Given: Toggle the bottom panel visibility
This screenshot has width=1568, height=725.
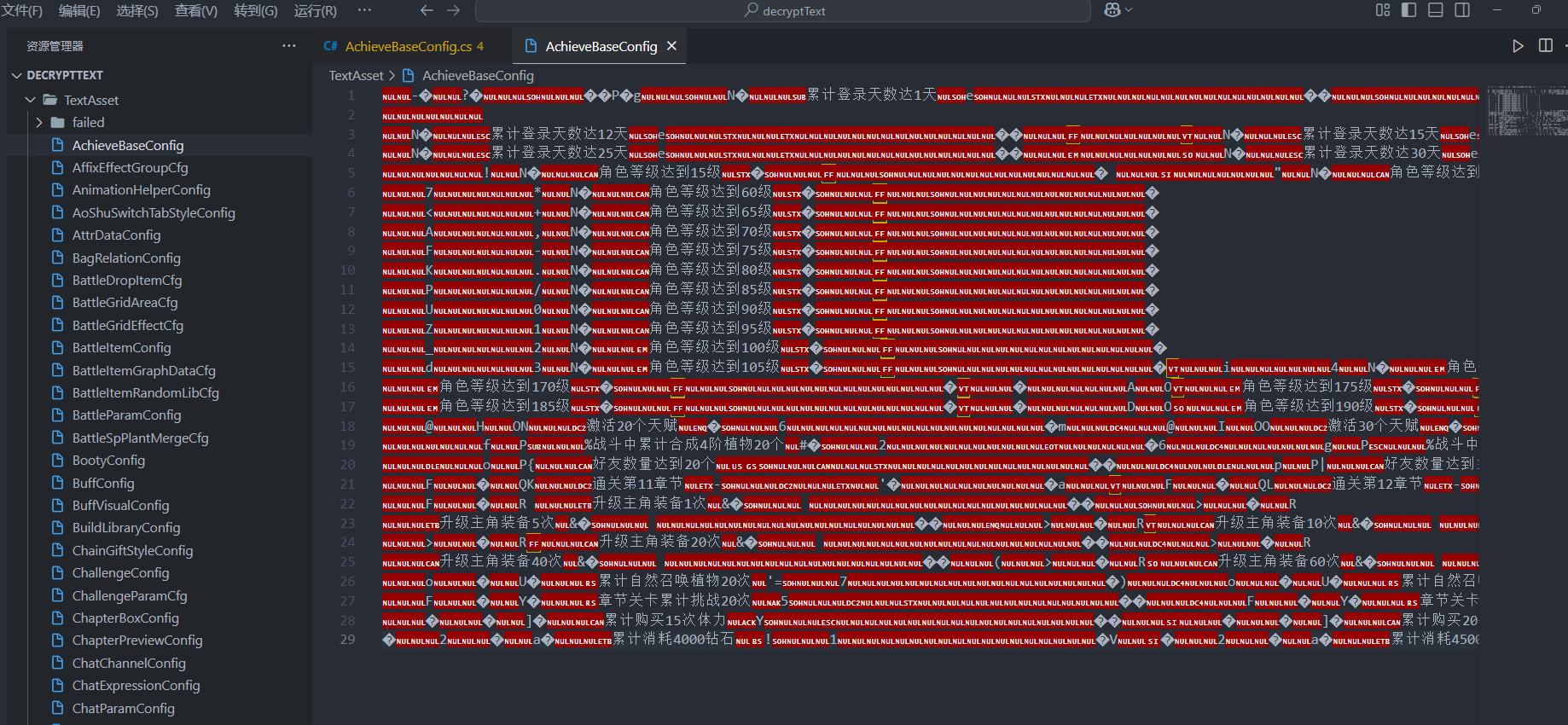Looking at the screenshot, I should (x=1436, y=10).
